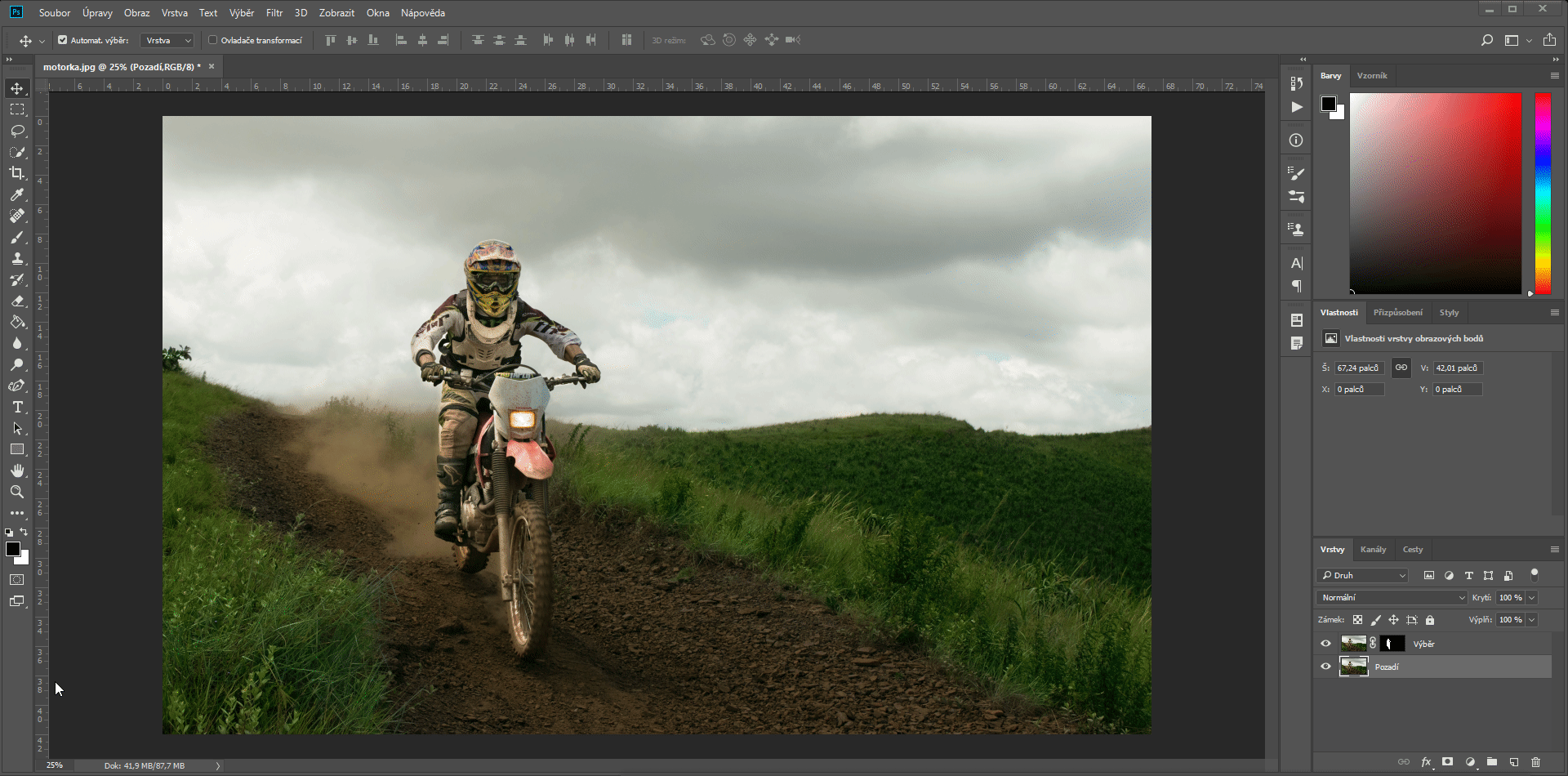Hide the Výběr layer visibility eye

tap(1325, 643)
